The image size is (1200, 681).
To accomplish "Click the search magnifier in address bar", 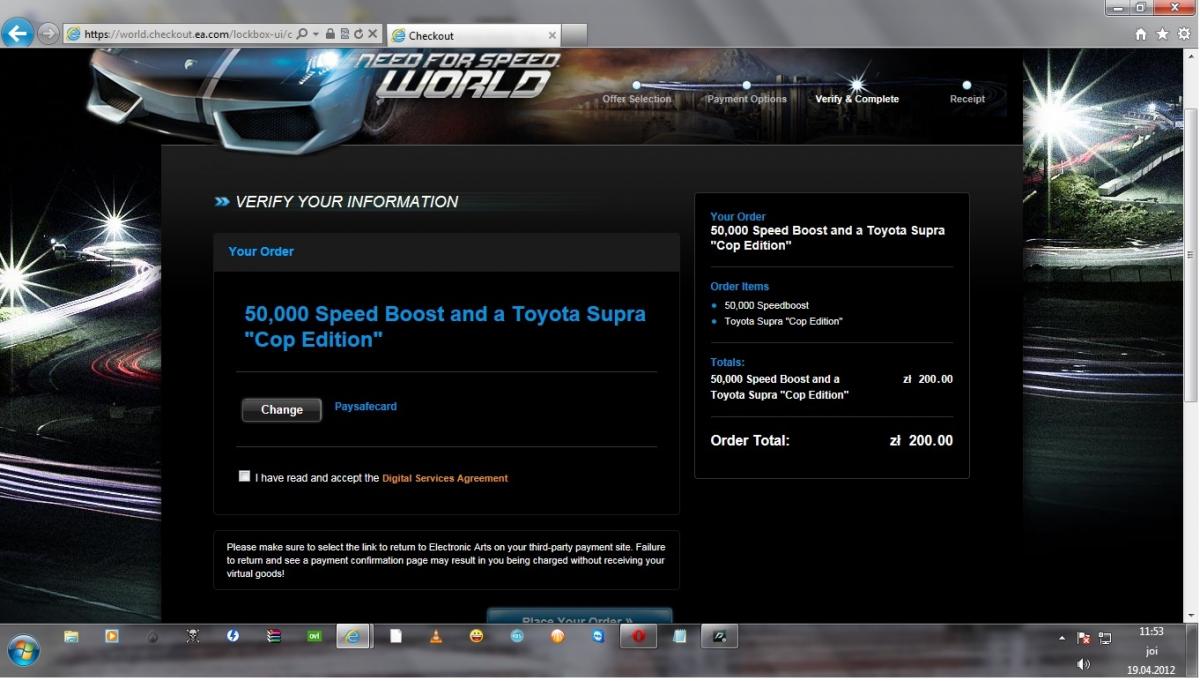I will [x=302, y=34].
